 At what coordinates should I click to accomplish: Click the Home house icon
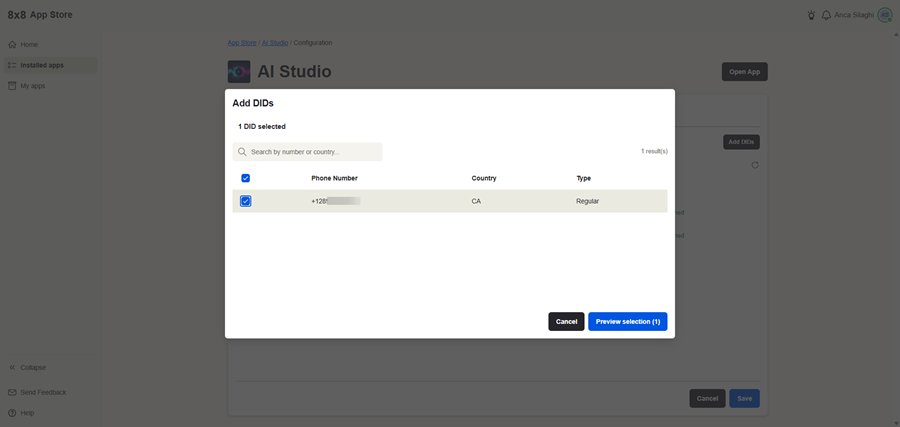pos(12,44)
